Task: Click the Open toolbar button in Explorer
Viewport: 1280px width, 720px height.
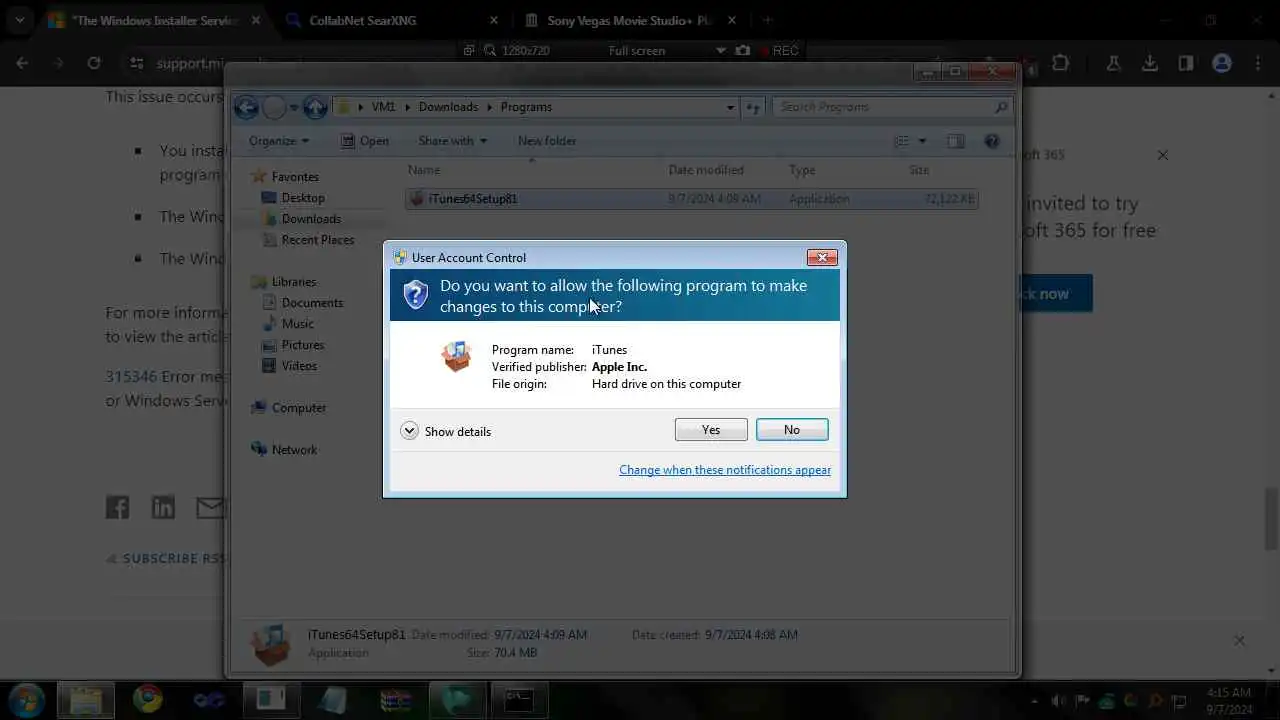Action: 365,141
